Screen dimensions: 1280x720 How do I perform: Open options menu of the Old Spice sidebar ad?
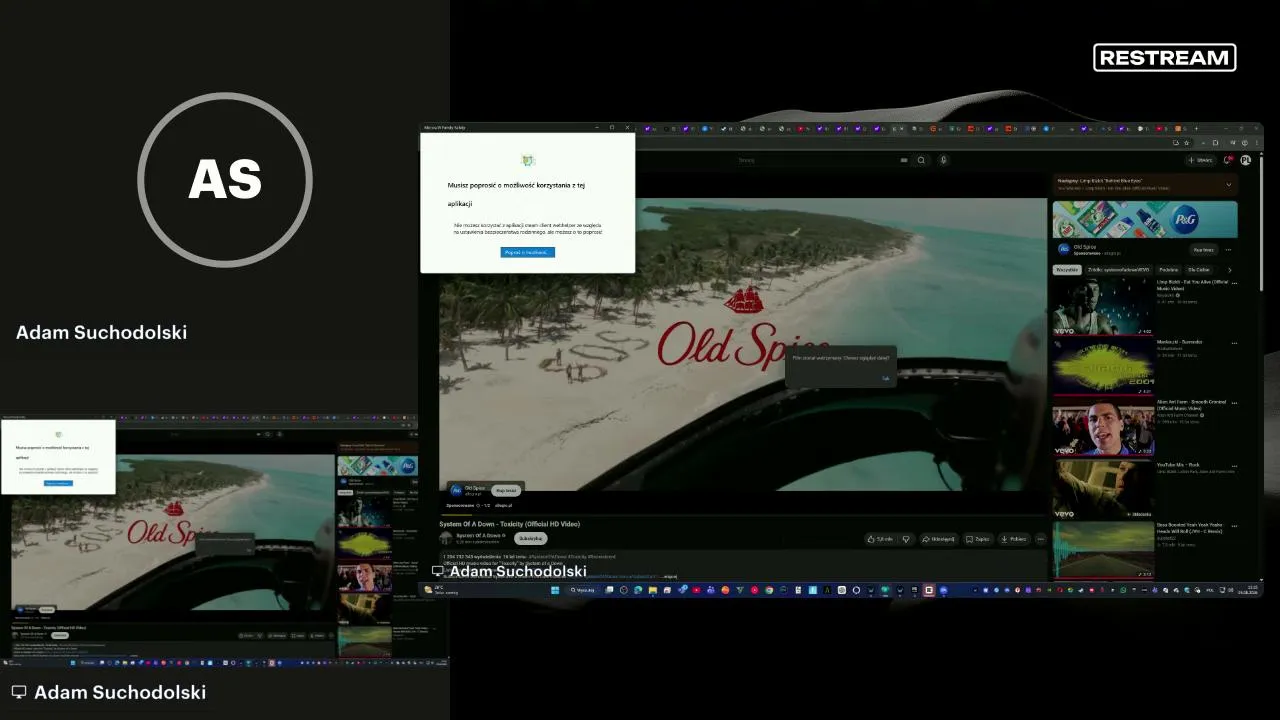(x=1228, y=250)
